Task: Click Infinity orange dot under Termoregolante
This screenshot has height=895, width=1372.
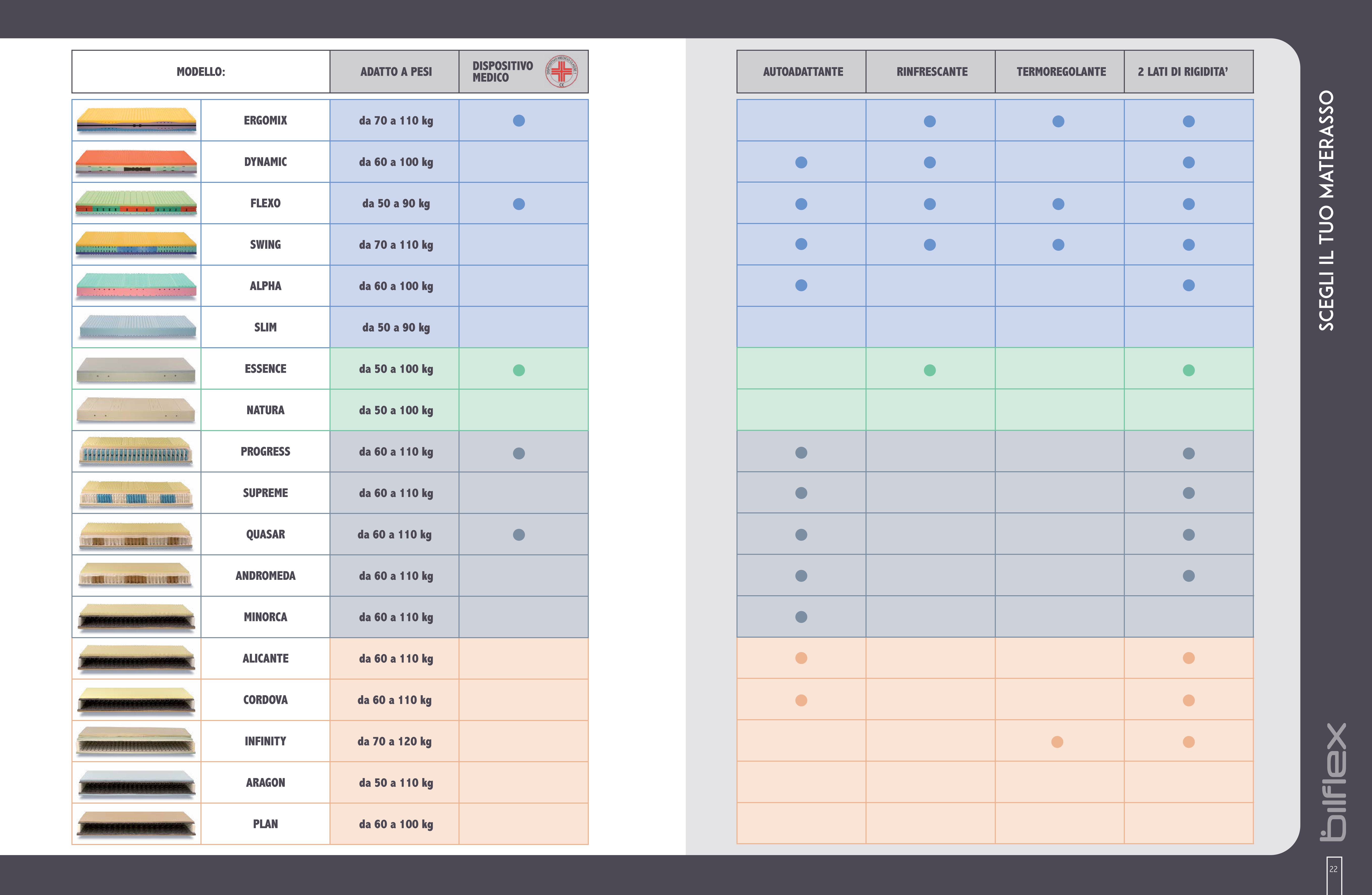Action: point(1057,742)
